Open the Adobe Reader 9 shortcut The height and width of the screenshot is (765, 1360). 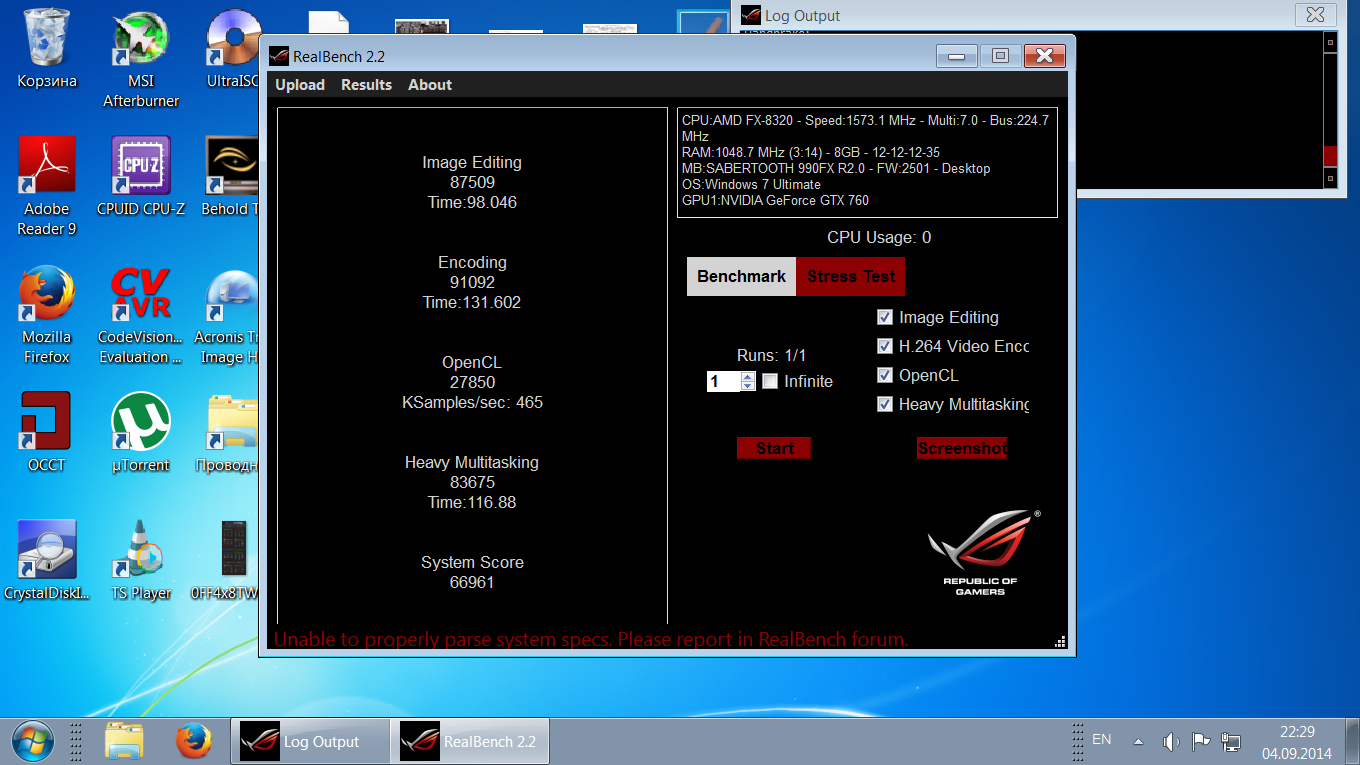point(47,186)
